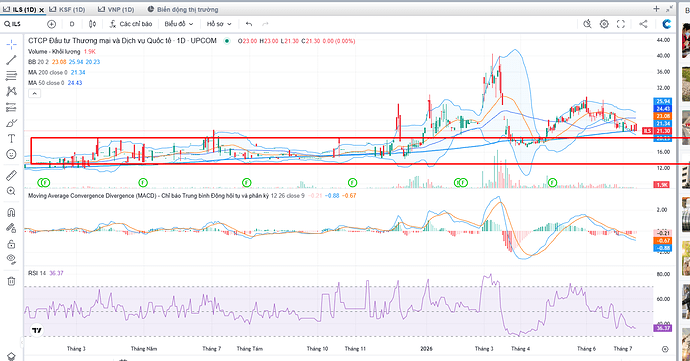Select the trend line drawing tool
The image size is (690, 361).
pyautogui.click(x=11, y=60)
